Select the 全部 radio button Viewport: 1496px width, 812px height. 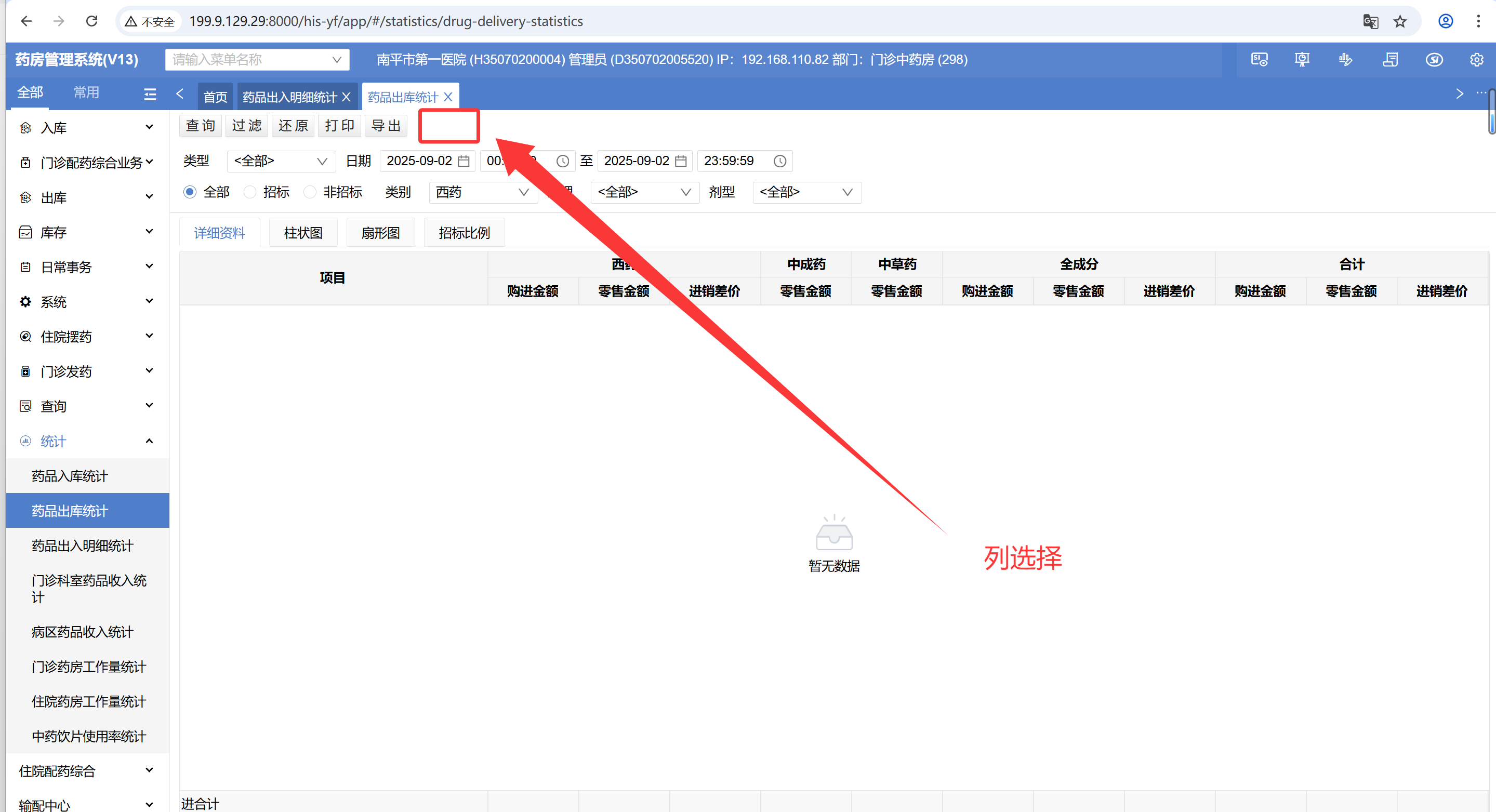tap(190, 192)
